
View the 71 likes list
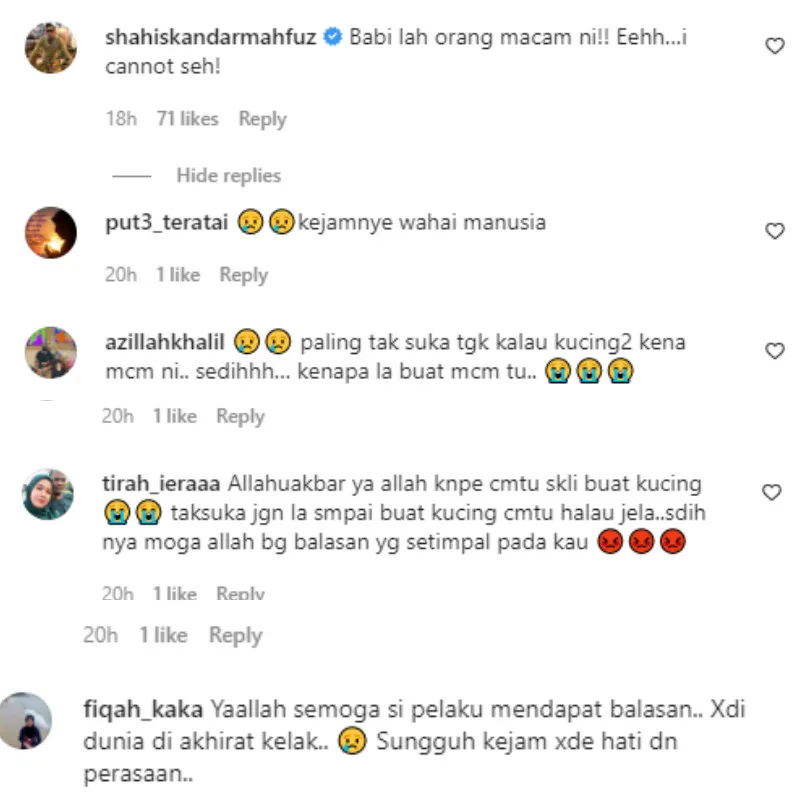(x=187, y=119)
